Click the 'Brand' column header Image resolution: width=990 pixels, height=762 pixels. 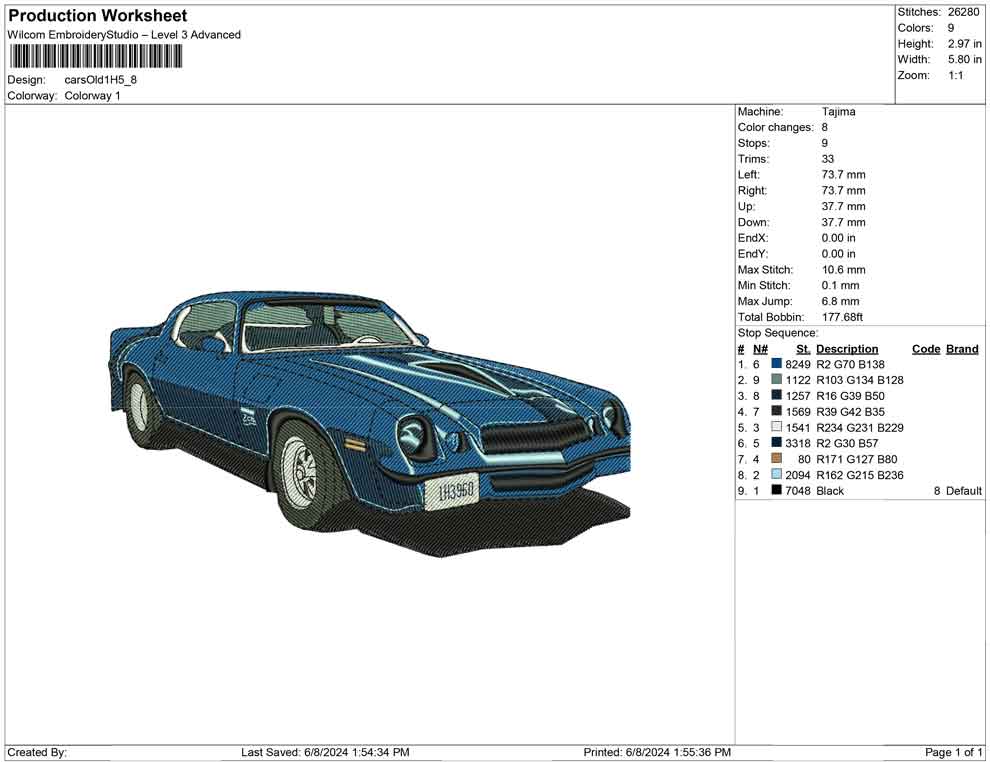962,348
